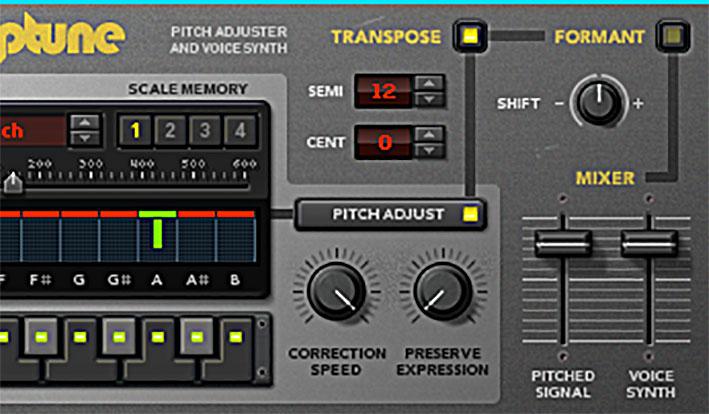This screenshot has height=414, width=709.
Task: Select scale memory slot 1
Action: (135, 131)
